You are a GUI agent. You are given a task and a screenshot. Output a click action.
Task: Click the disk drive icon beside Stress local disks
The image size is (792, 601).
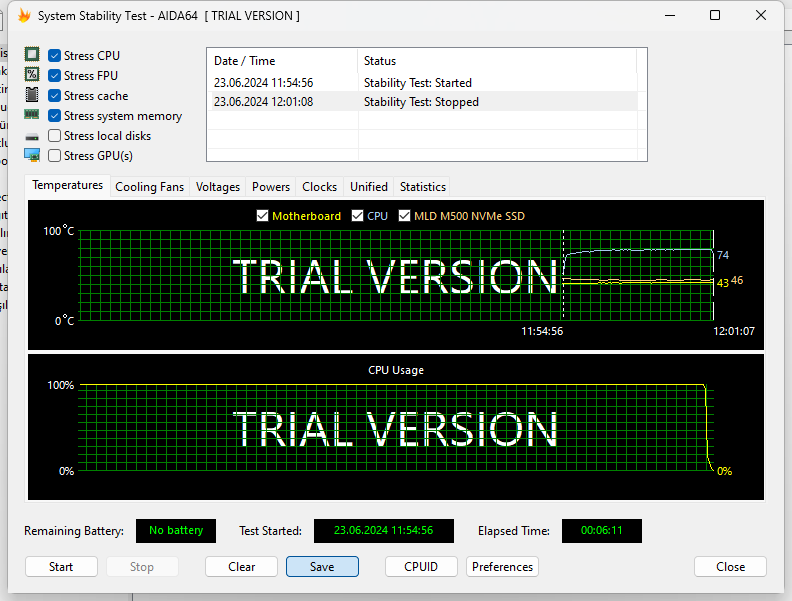tap(32, 137)
